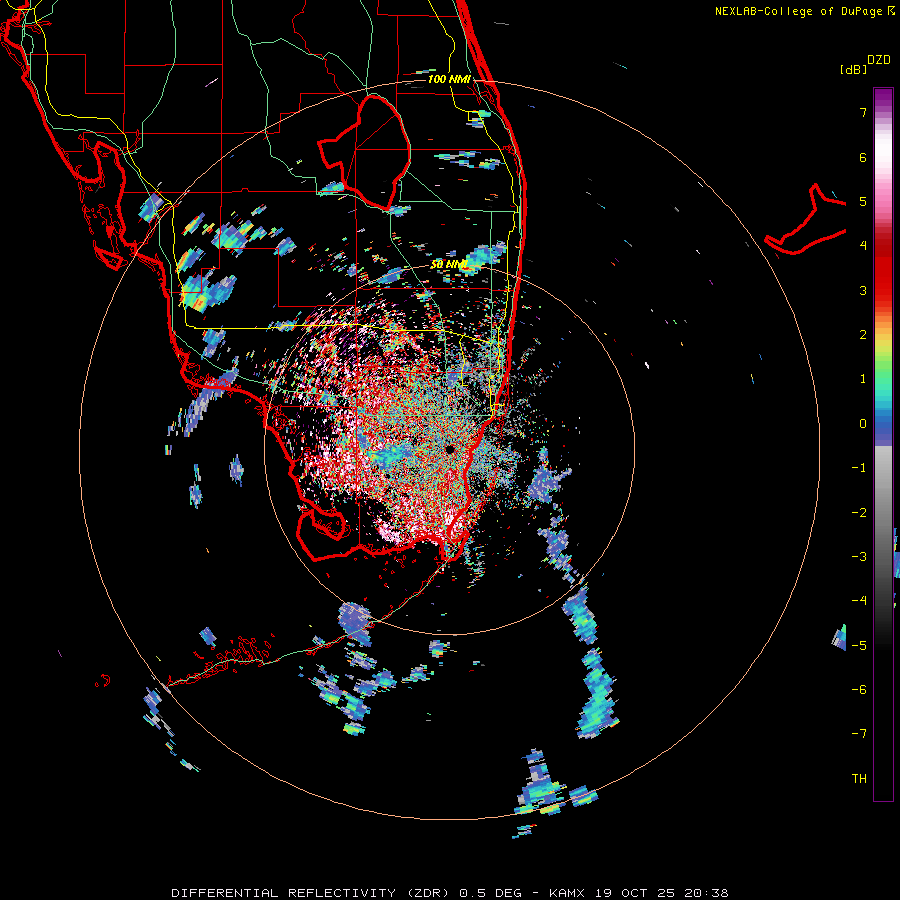Click the 0.5 DEG elevation text
Viewport: 900px width, 900px height.
point(491,893)
